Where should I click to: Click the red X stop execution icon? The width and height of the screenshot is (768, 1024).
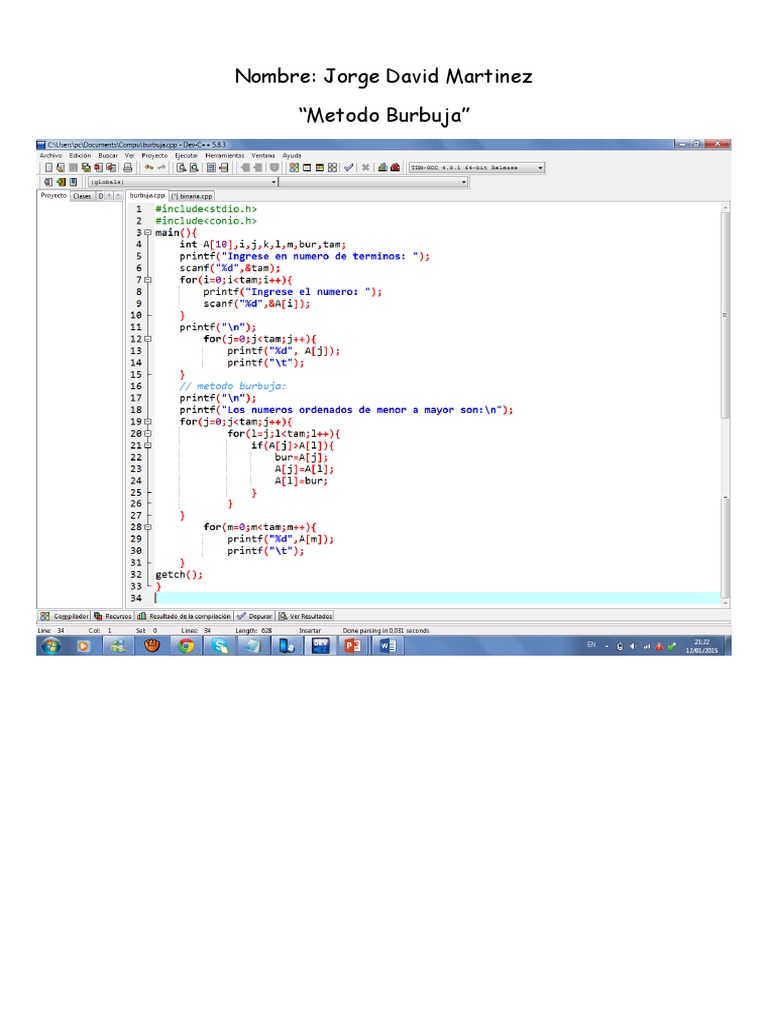click(366, 168)
